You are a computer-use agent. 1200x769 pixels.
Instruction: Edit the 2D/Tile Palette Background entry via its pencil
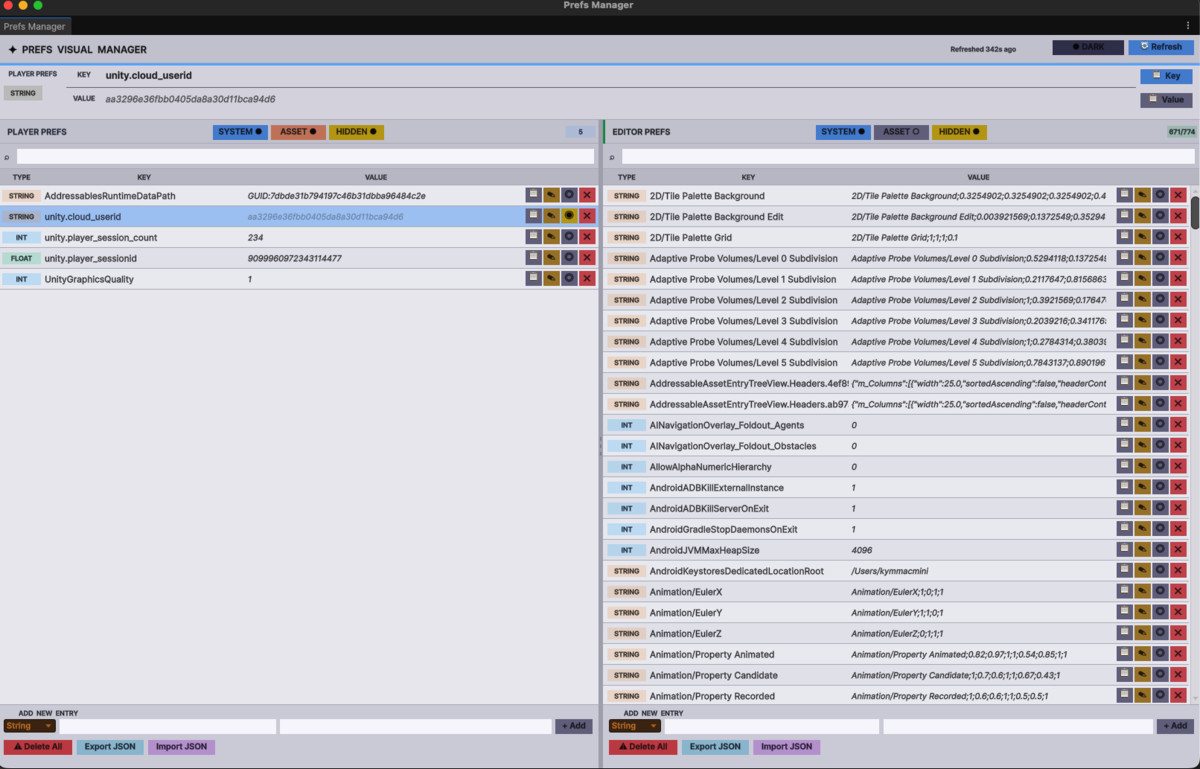[1142, 196]
